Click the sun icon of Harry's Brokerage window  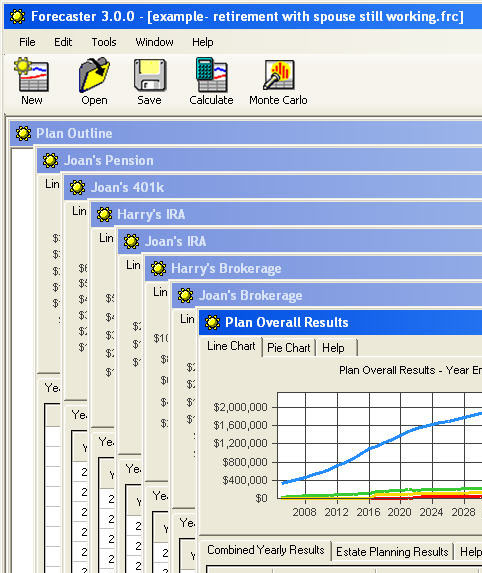pos(159,269)
